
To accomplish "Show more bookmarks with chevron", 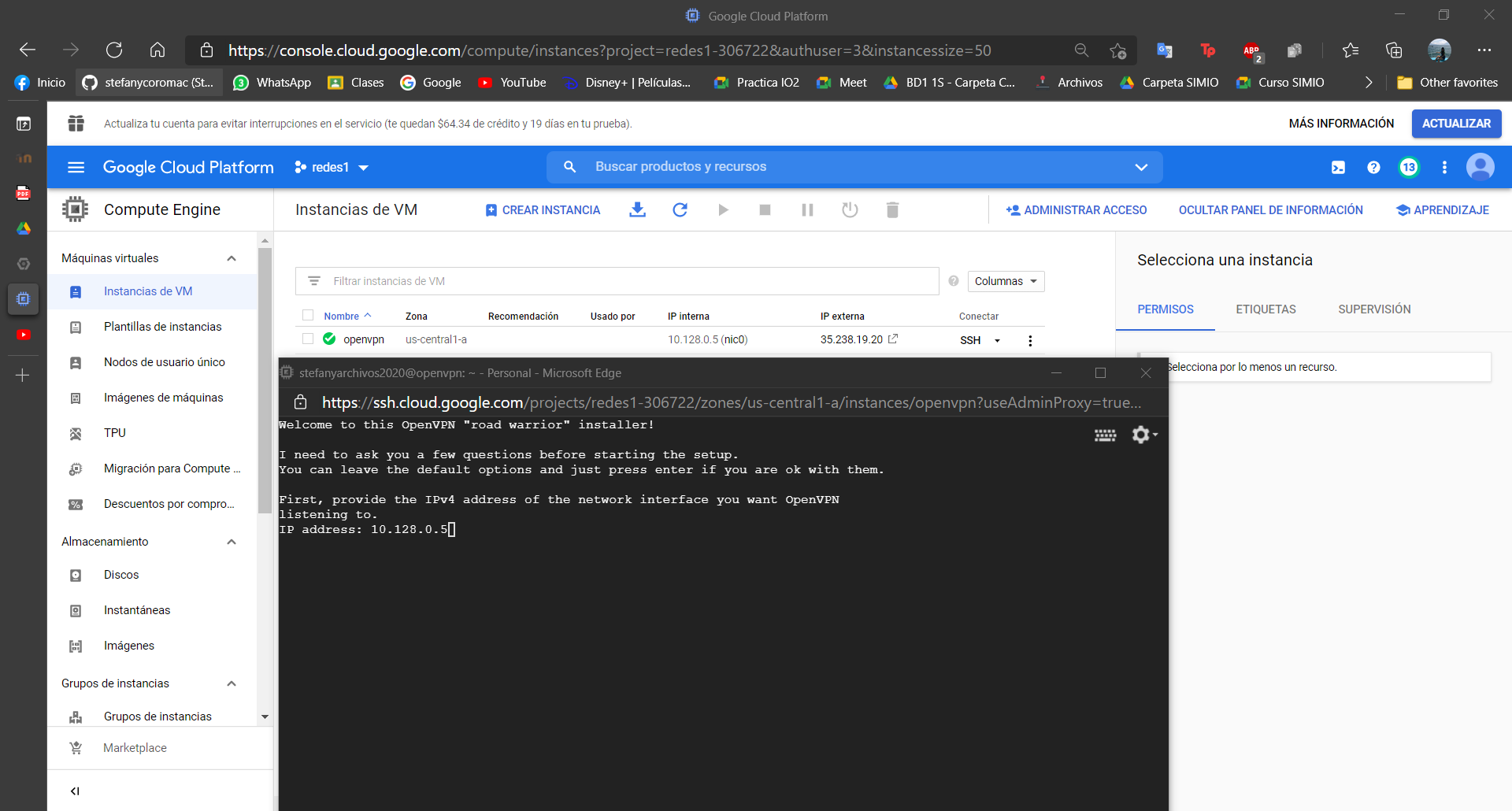I will [1368, 83].
